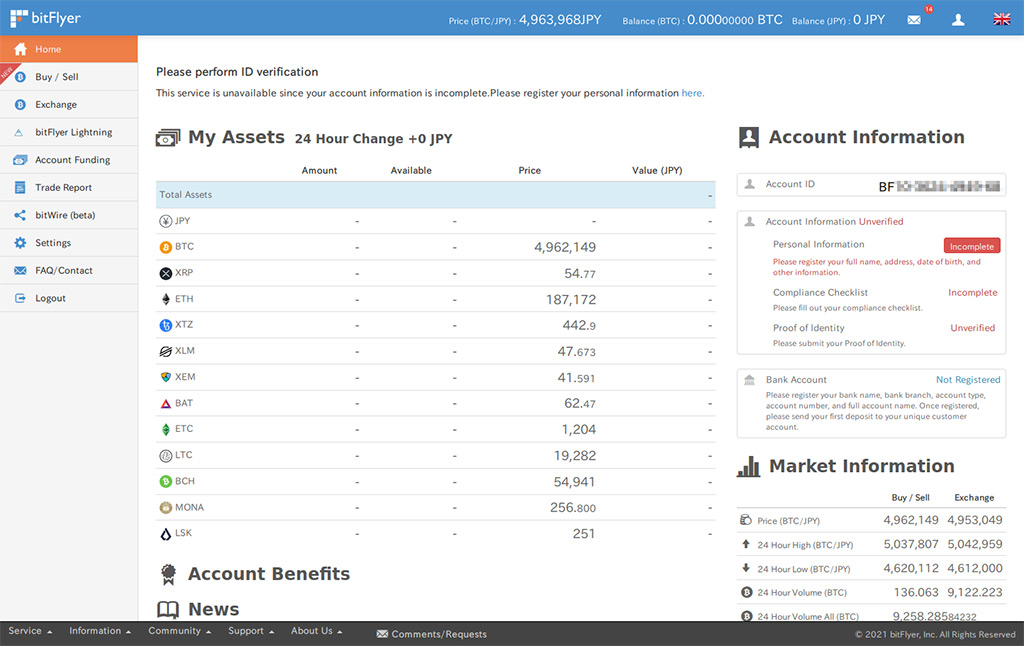This screenshot has width=1024, height=646.
Task: Expand the Service footer menu
Action: click(x=30, y=631)
